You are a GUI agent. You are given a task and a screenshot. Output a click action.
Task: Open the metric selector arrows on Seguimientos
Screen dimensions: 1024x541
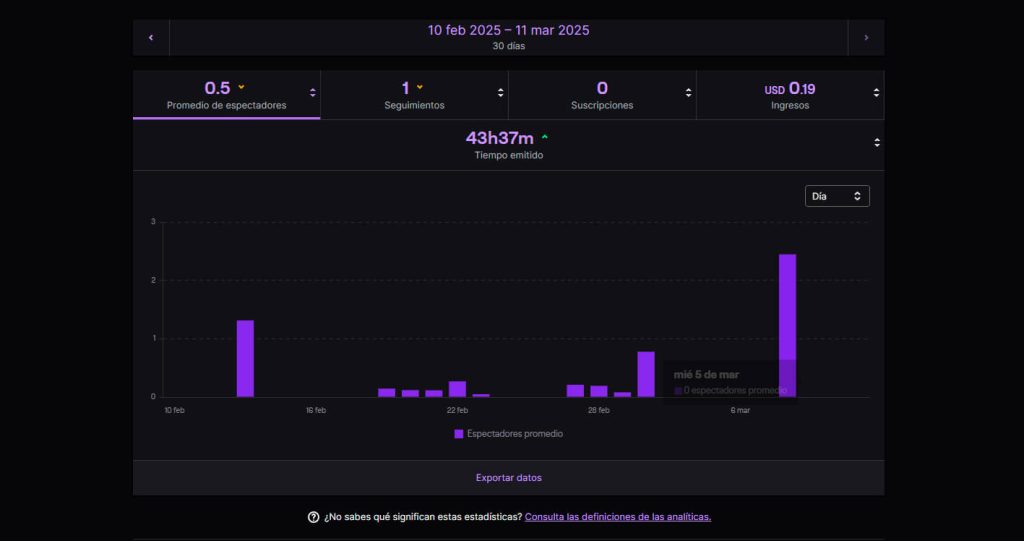501,93
